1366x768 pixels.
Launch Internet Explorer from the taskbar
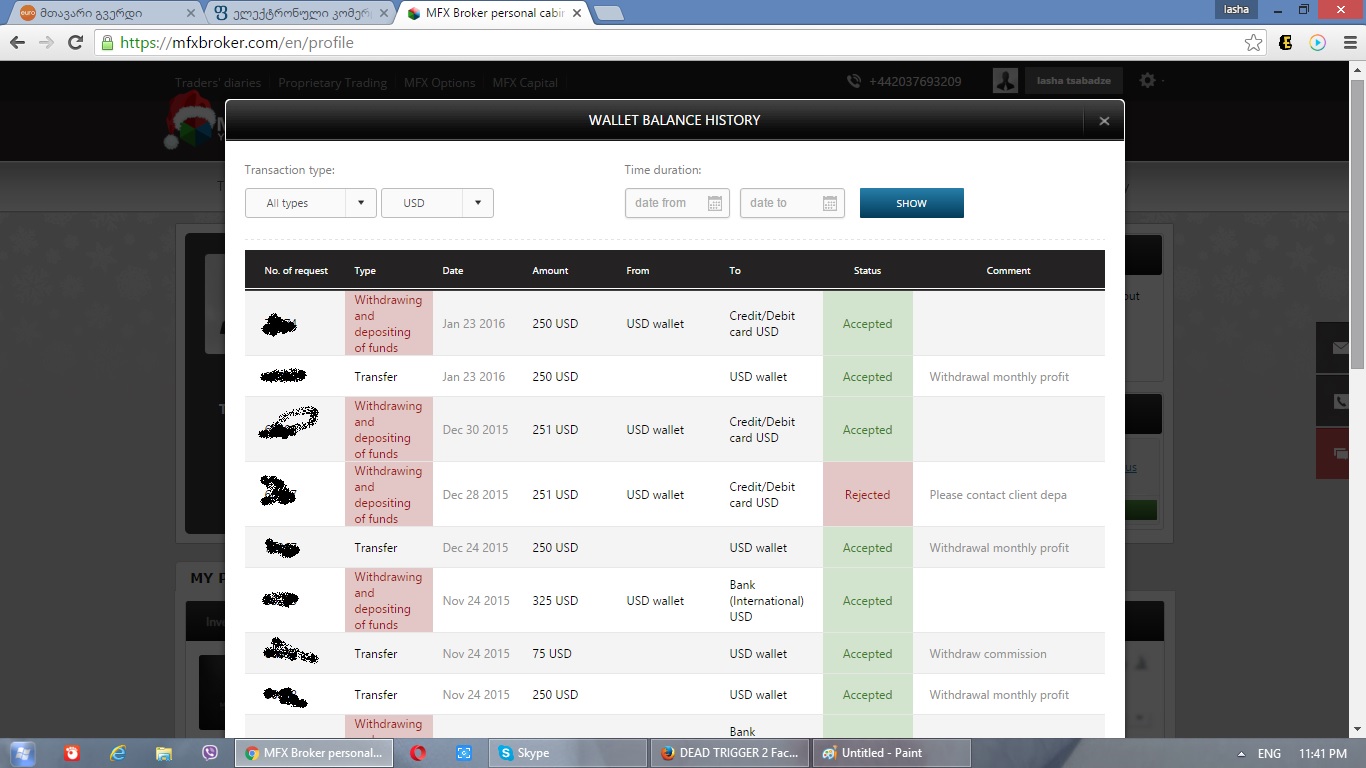tap(118, 753)
